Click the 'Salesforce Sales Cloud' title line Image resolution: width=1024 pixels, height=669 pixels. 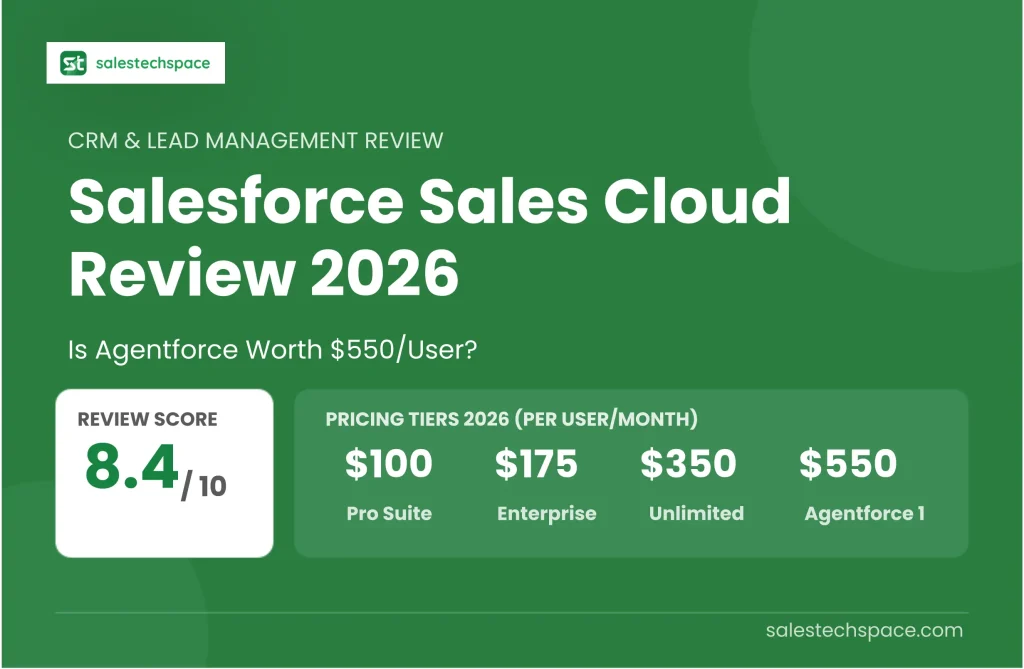430,200
